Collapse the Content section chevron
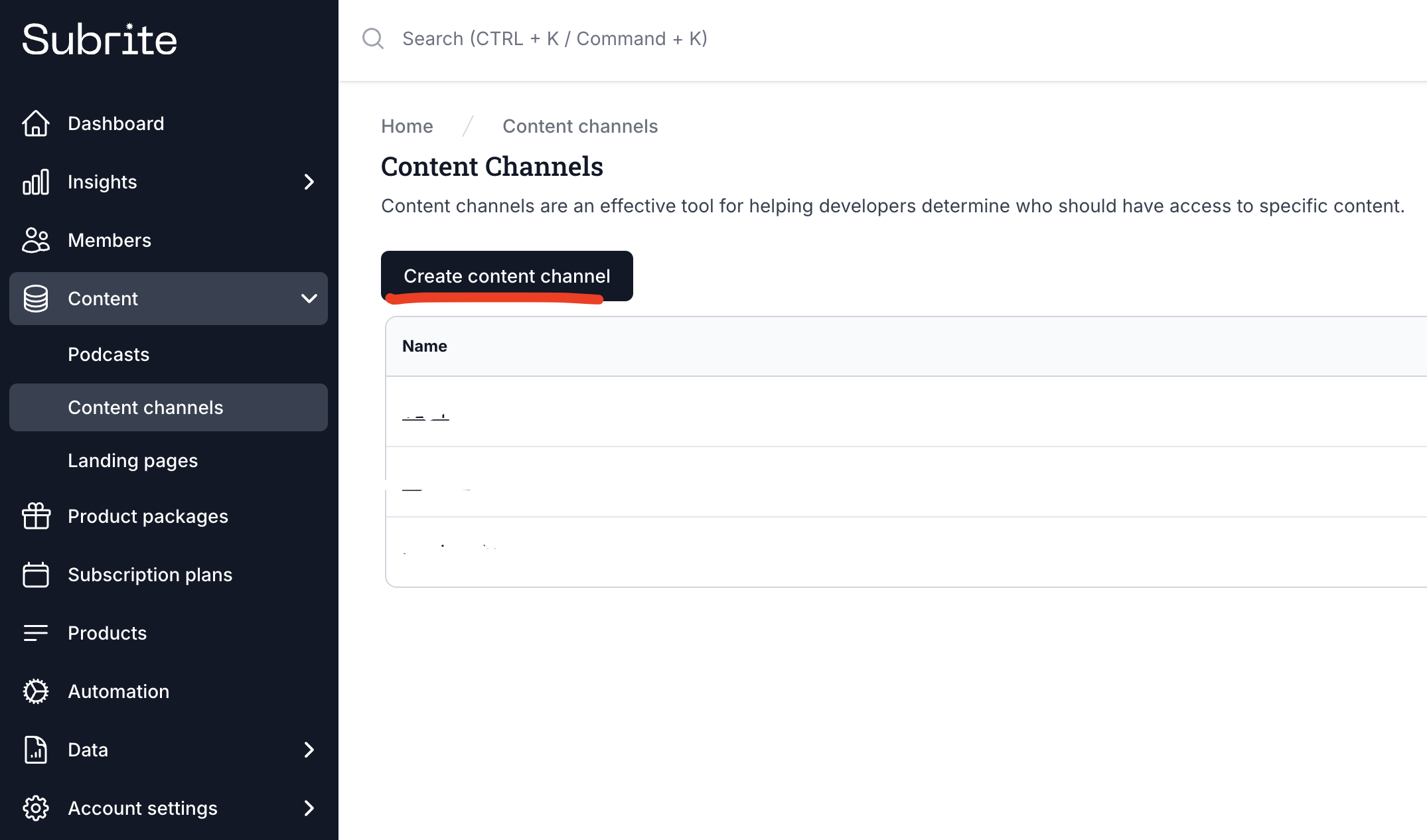 [309, 299]
